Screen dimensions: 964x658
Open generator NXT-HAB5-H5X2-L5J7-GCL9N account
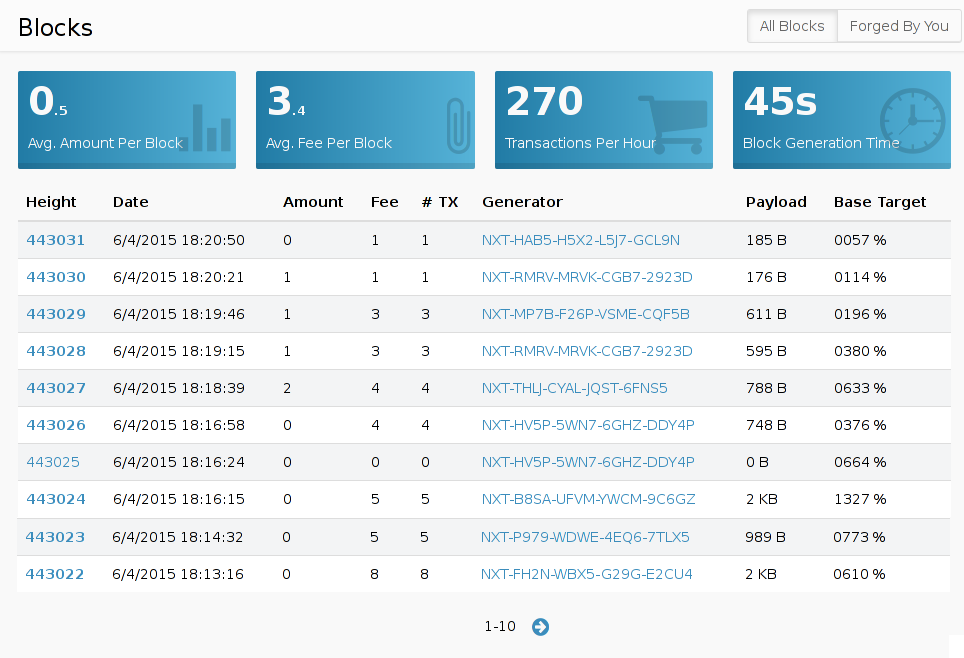point(580,240)
